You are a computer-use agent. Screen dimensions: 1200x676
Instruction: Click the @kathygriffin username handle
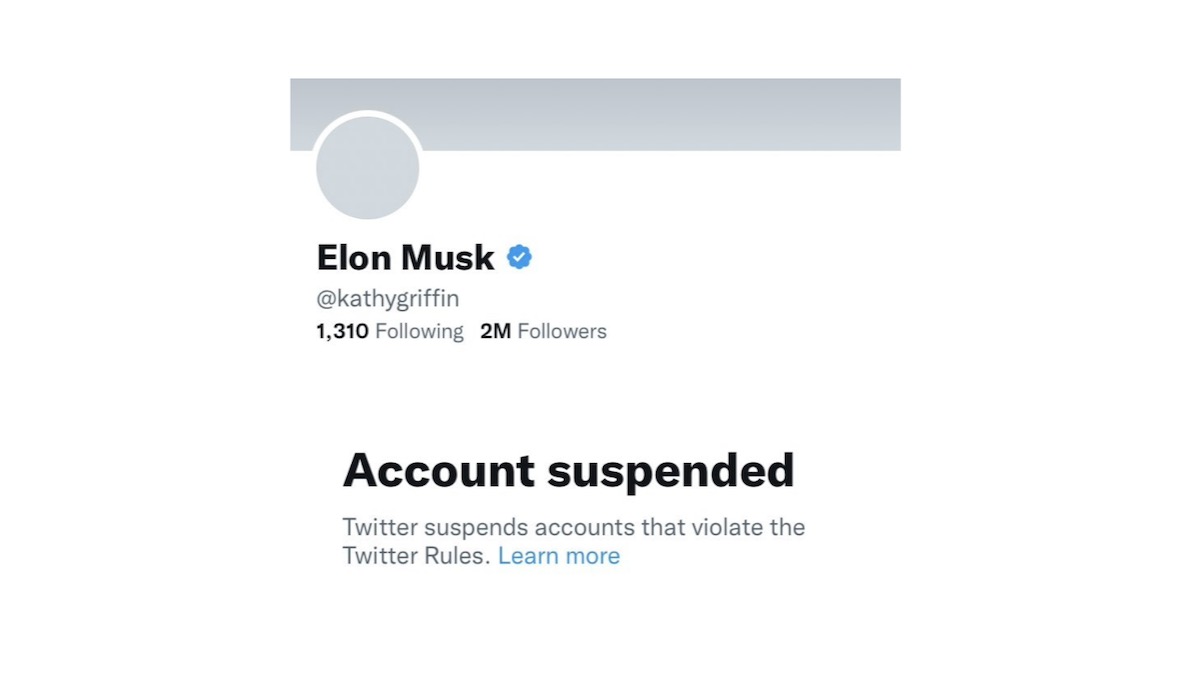click(387, 298)
